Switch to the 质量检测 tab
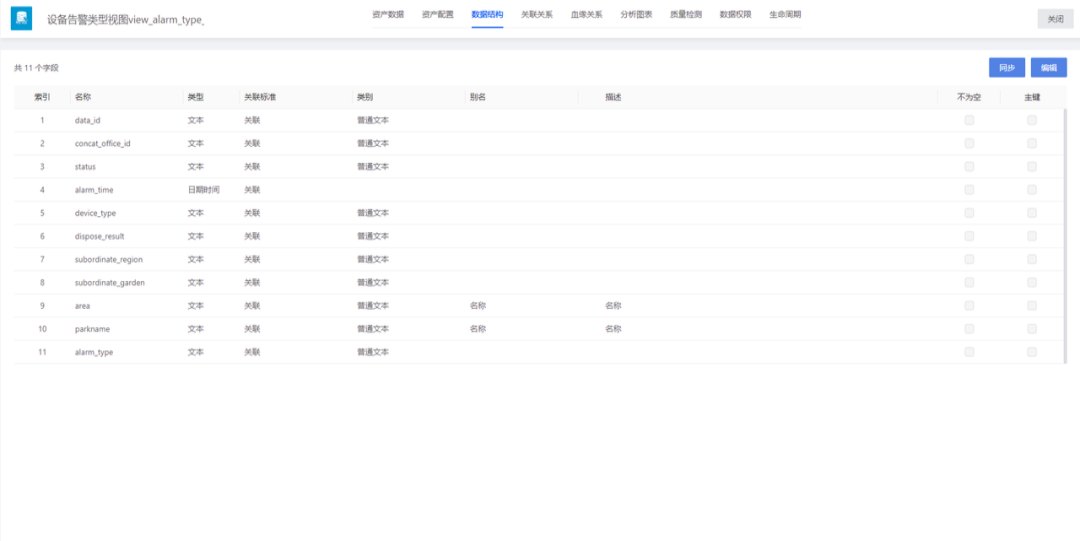This screenshot has width=1080, height=541. click(685, 14)
